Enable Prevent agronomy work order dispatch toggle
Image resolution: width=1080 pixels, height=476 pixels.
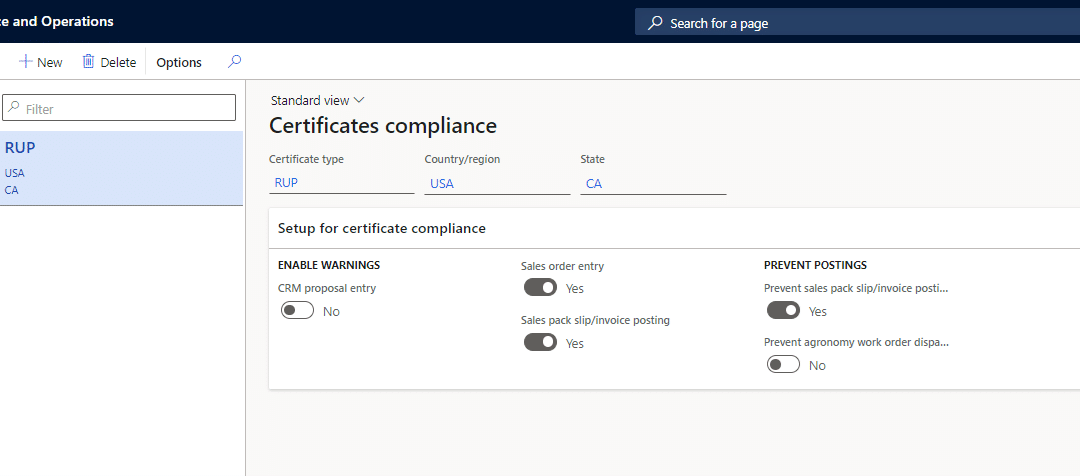tap(783, 365)
